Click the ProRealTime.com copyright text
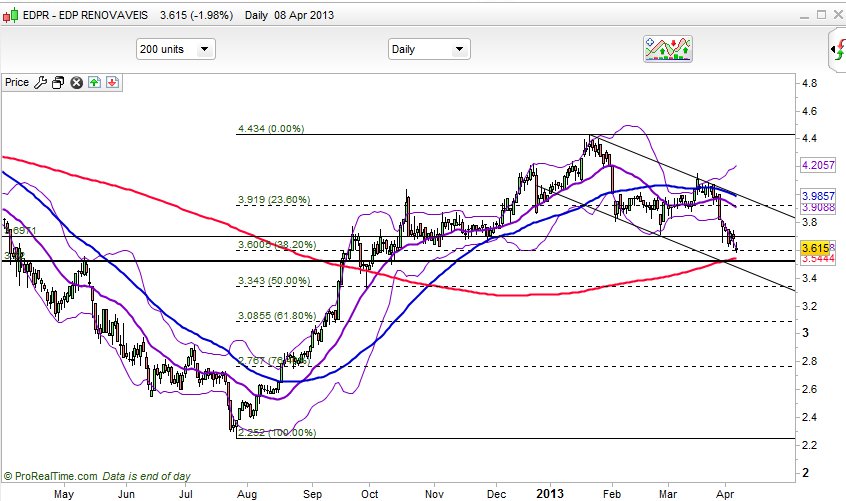This screenshot has width=846, height=501. pyautogui.click(x=51, y=476)
